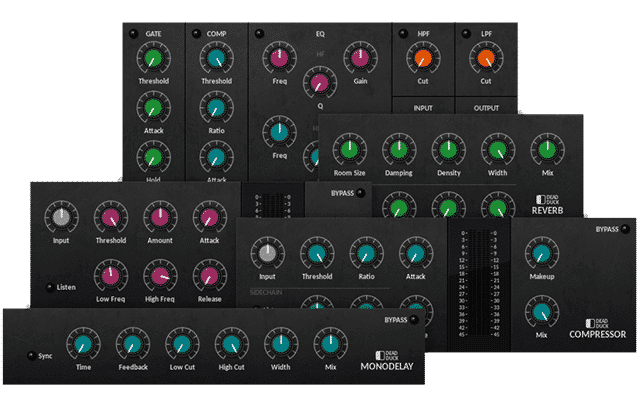This screenshot has height=400, width=640.
Task: Click the teal EQ Freq knob
Action: pos(280,132)
